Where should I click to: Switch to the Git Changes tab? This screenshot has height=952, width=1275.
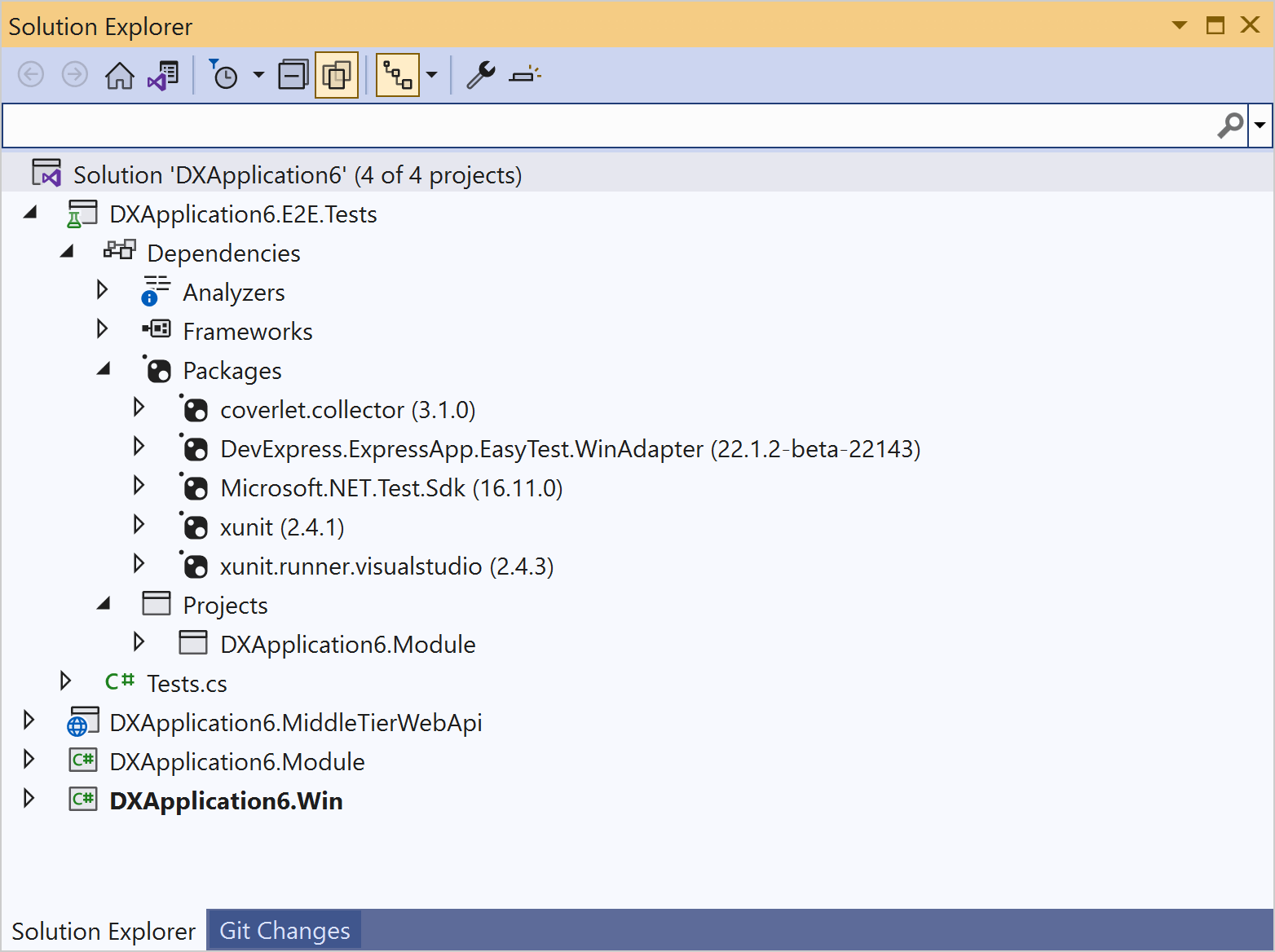pyautogui.click(x=284, y=930)
